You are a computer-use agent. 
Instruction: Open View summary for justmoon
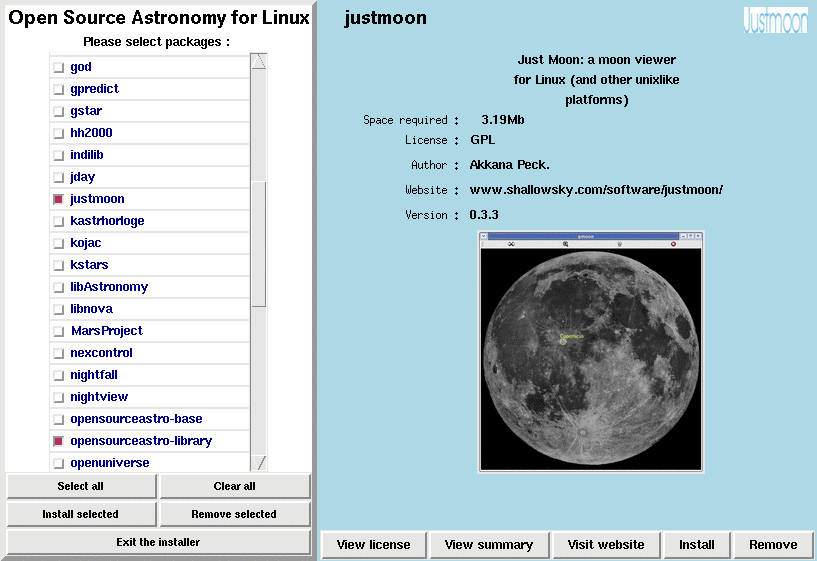tap(489, 545)
